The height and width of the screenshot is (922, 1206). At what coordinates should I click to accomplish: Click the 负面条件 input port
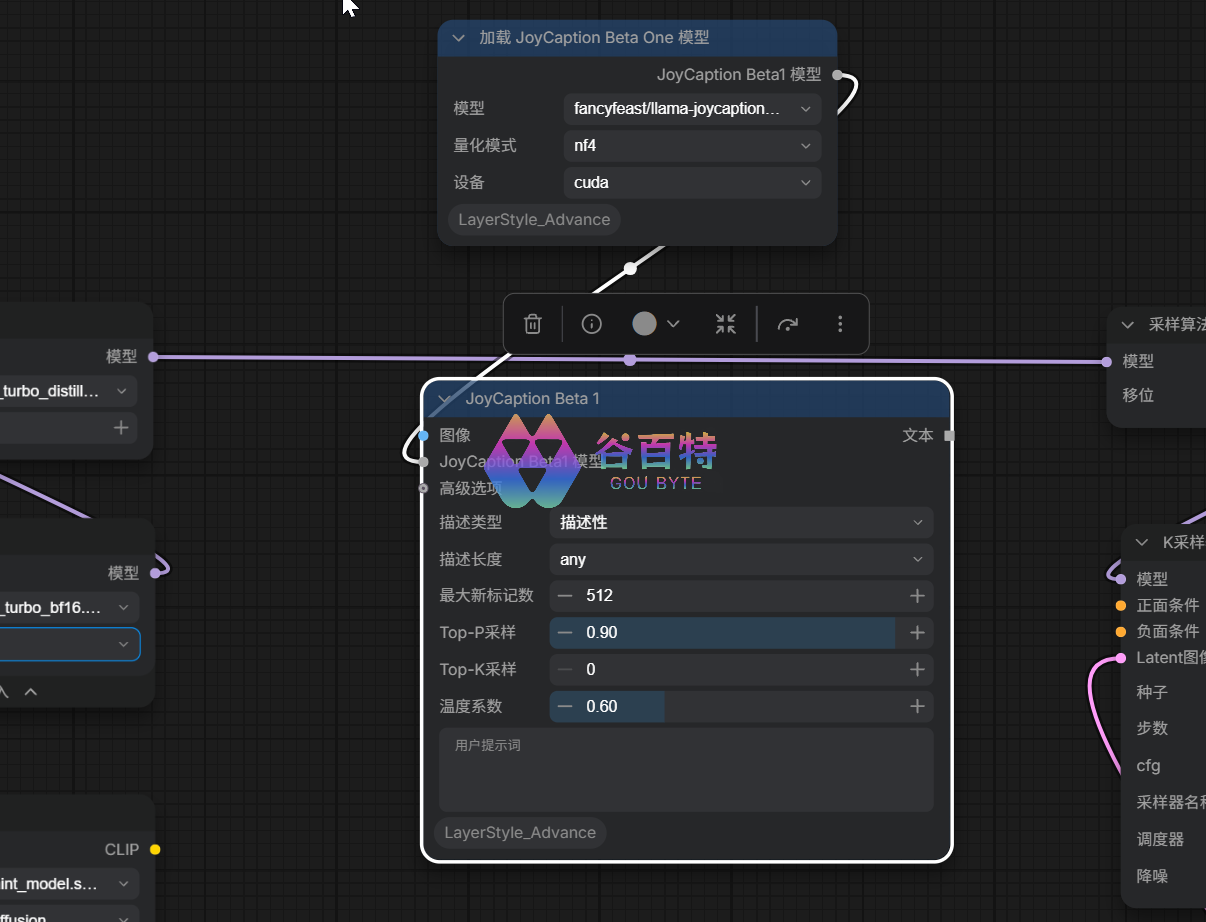(x=1121, y=632)
